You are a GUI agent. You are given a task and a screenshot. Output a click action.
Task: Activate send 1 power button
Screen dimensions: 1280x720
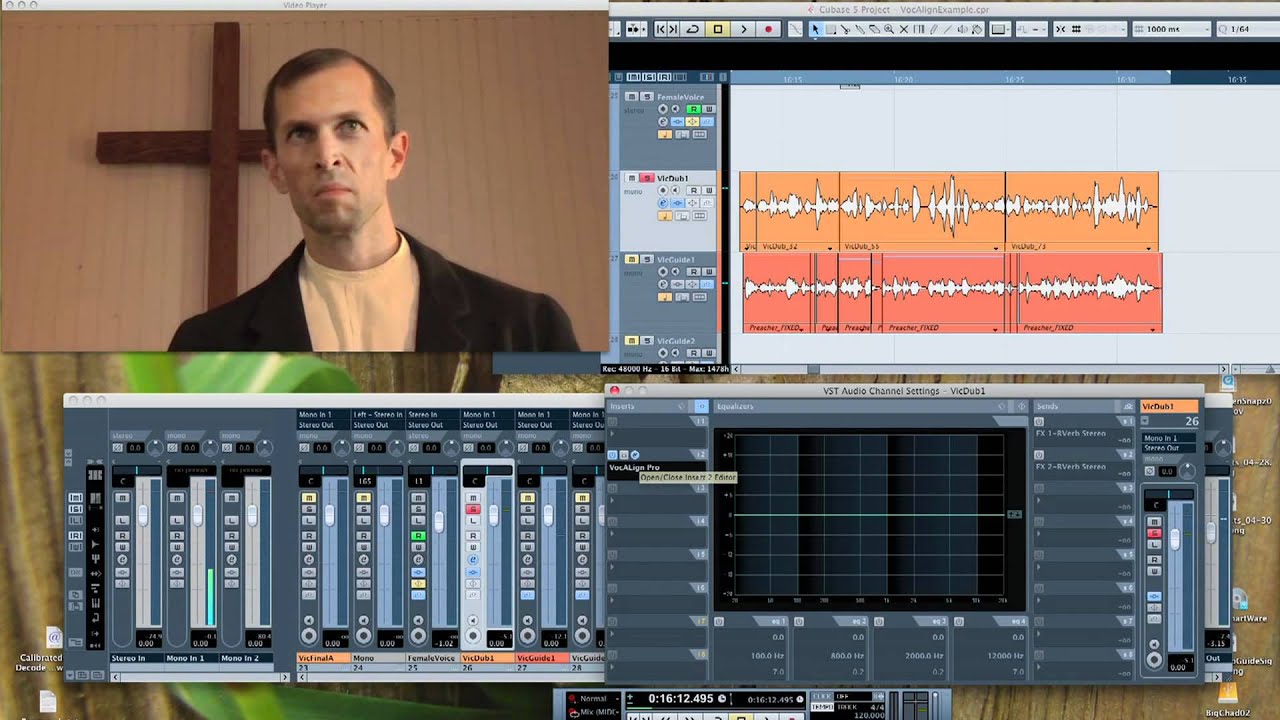tap(1038, 421)
